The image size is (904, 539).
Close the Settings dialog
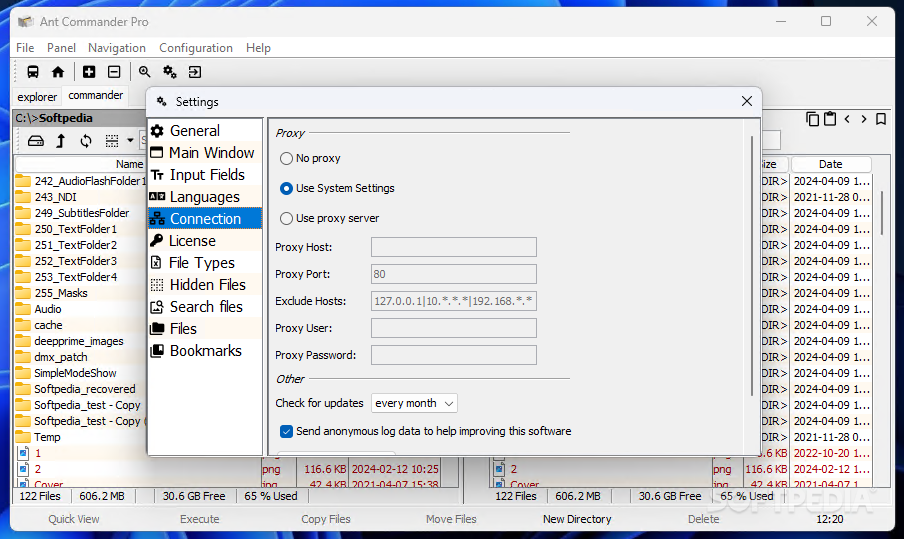747,101
